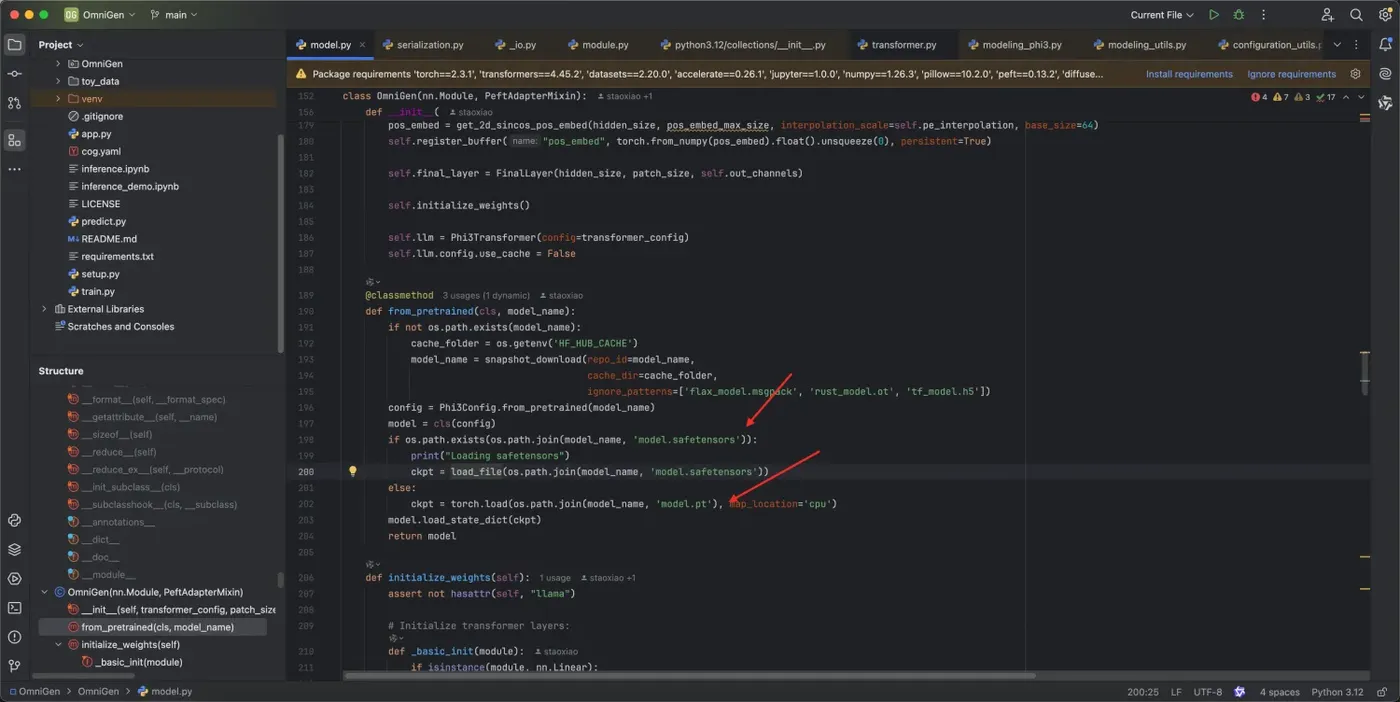Switch to transformer.py tab
The width and height of the screenshot is (1400, 702).
[x=896, y=45]
